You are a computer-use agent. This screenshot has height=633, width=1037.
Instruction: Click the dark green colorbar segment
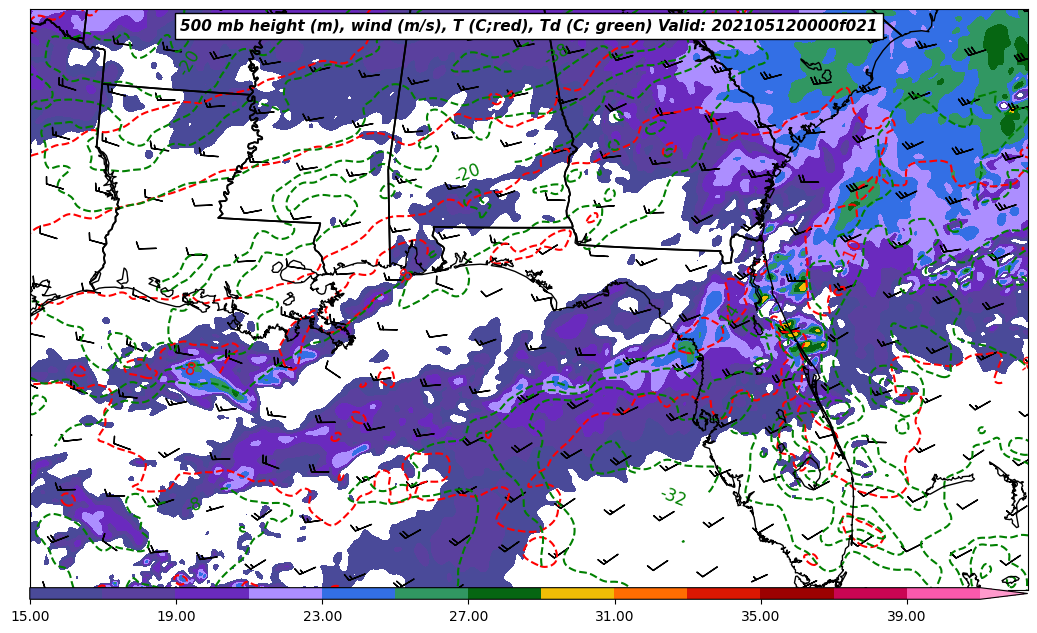[504, 593]
